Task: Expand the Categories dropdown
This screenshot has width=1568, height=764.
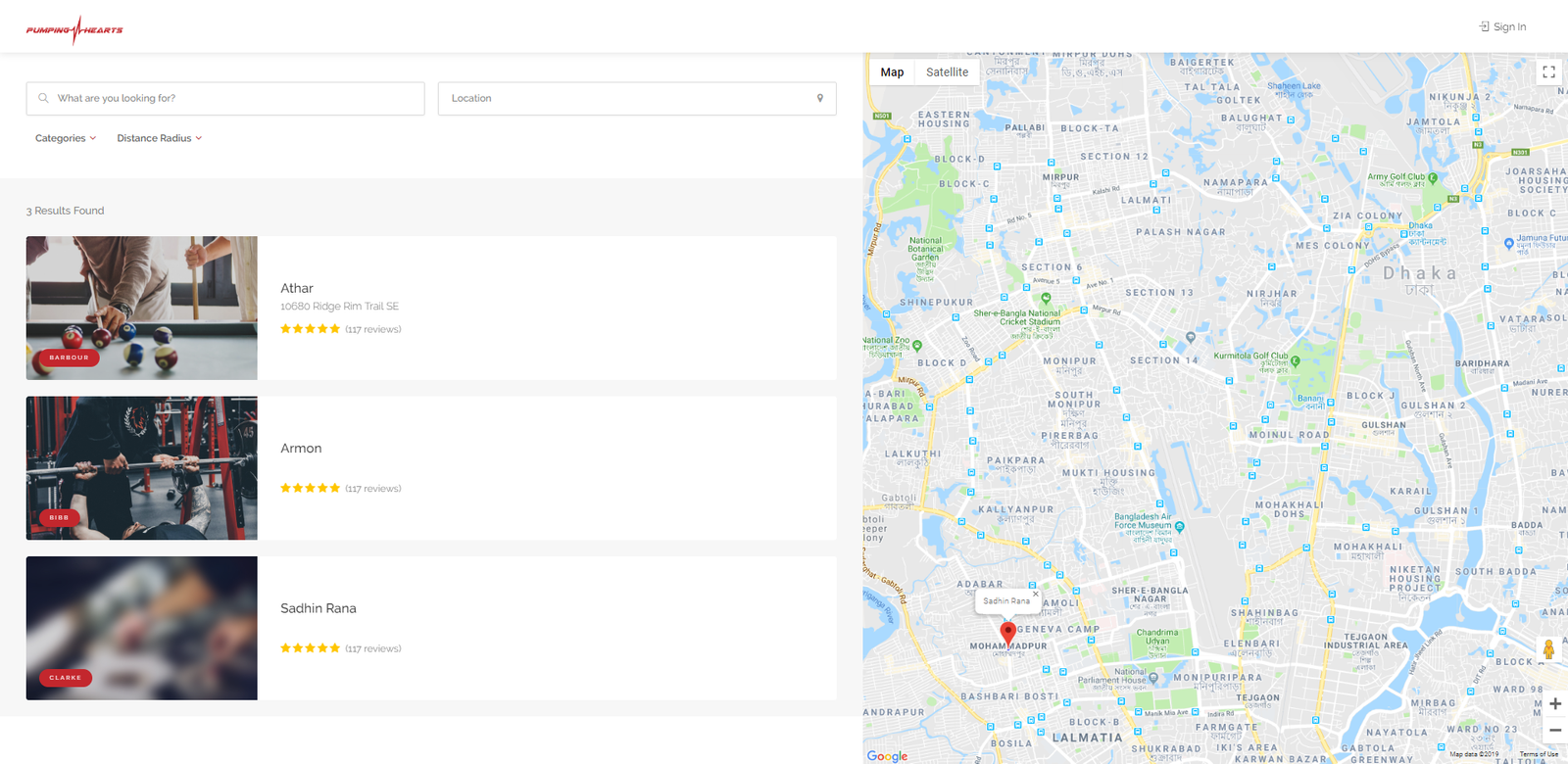Action: [66, 138]
